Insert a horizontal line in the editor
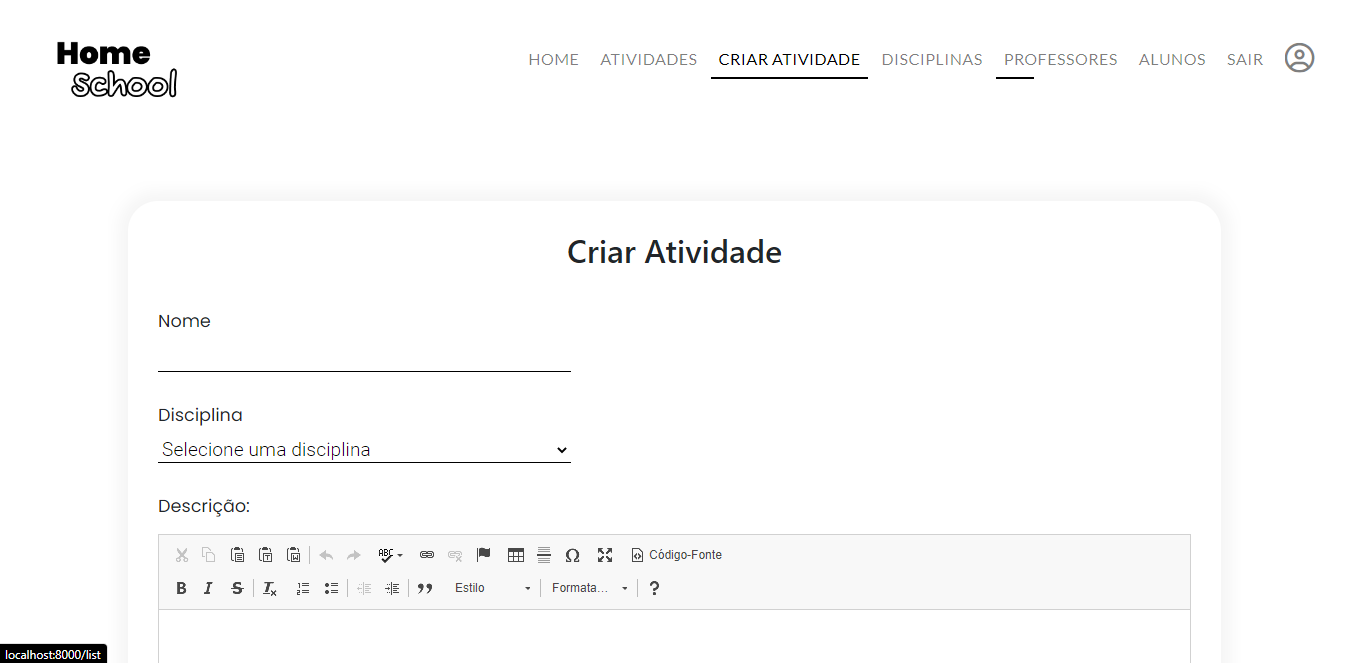The height and width of the screenshot is (663, 1349). [544, 554]
